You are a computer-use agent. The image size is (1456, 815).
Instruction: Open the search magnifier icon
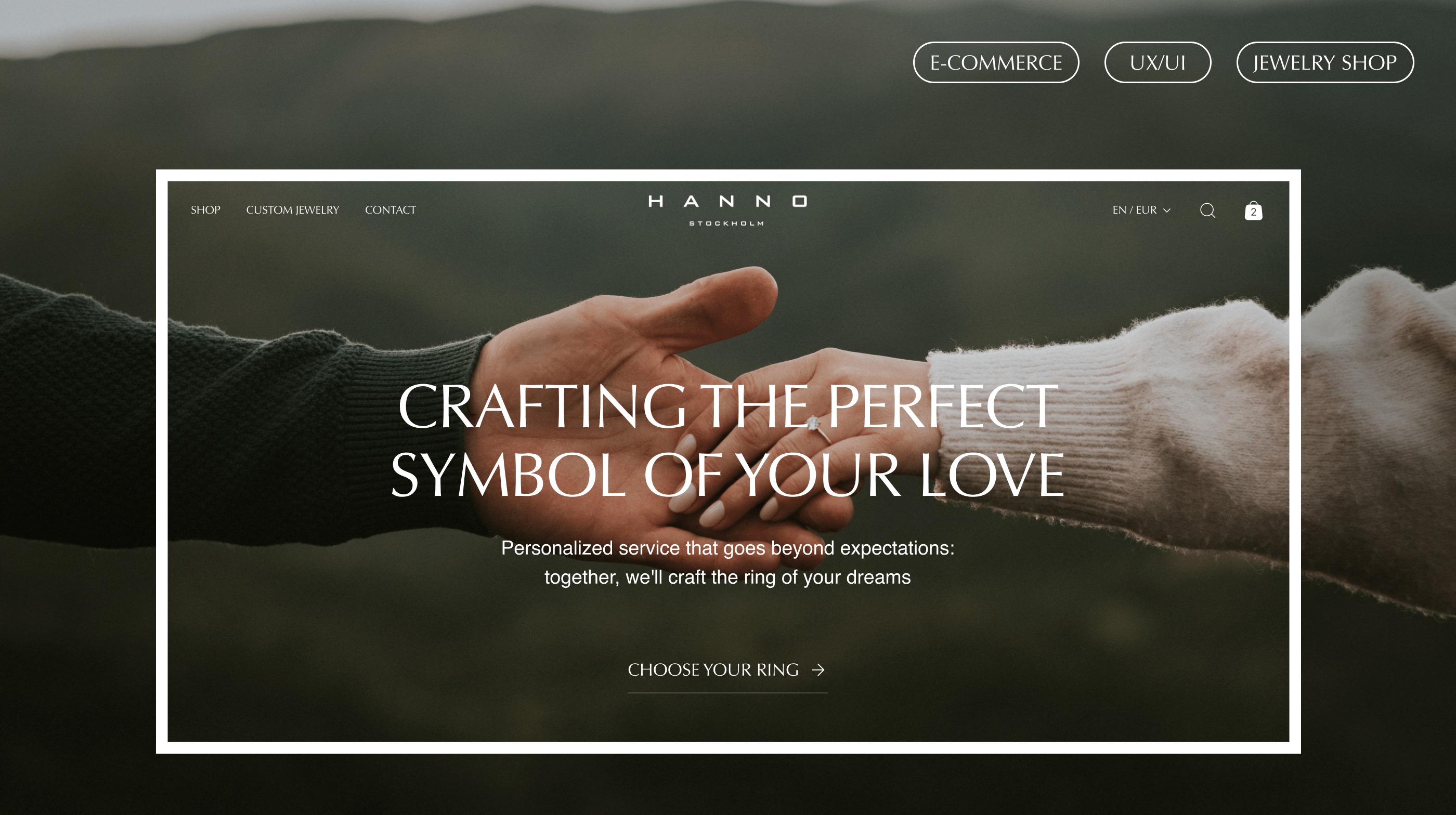coord(1207,211)
